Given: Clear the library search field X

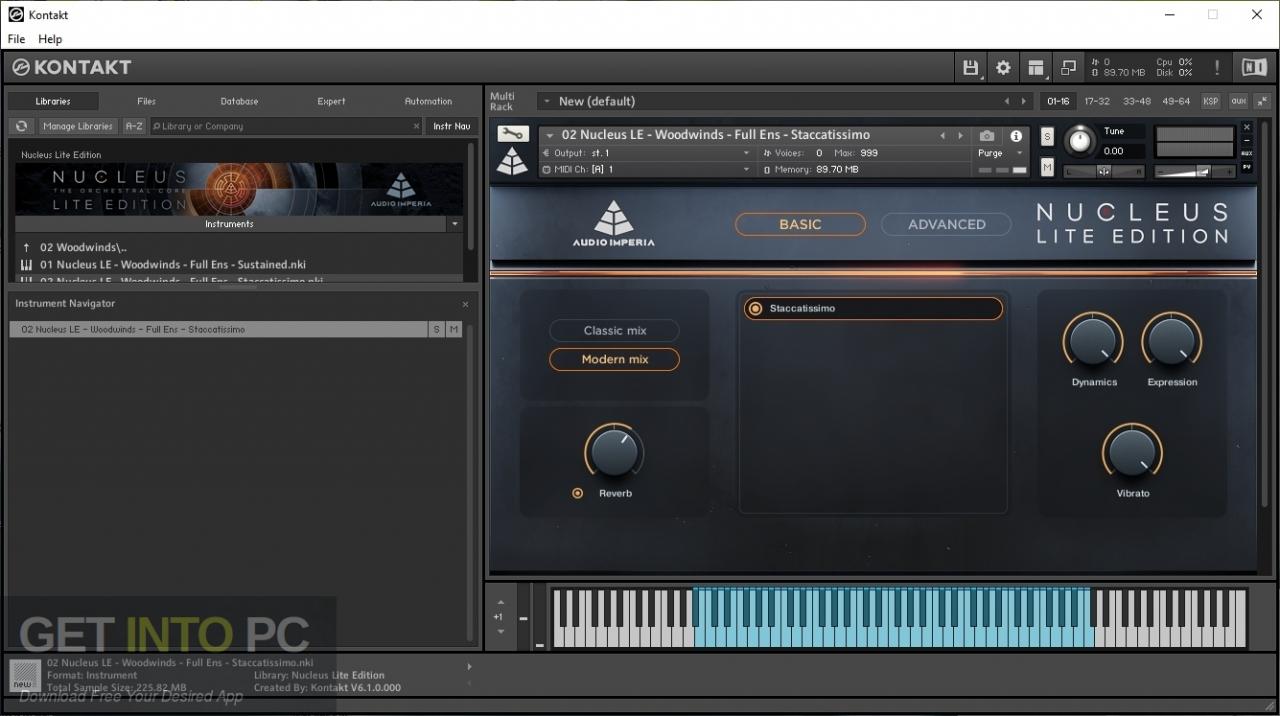Looking at the screenshot, I should [417, 126].
